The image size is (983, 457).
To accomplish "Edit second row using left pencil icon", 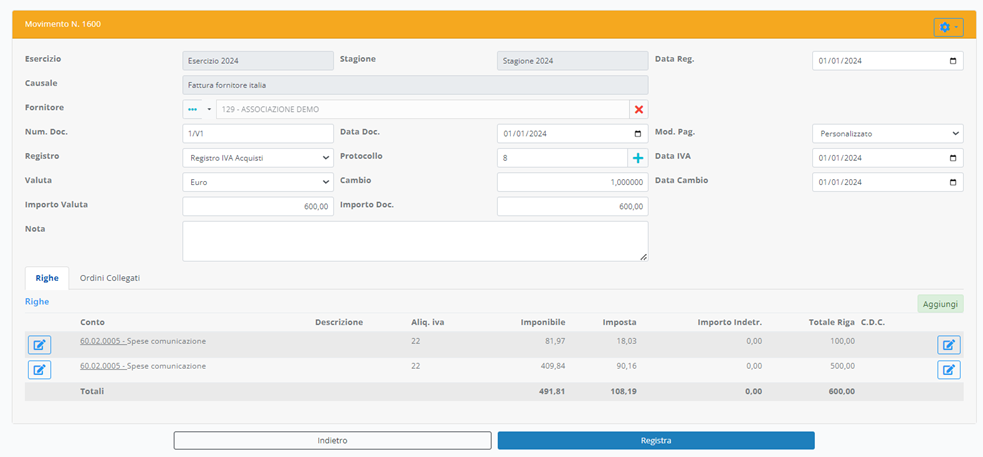I will [39, 370].
